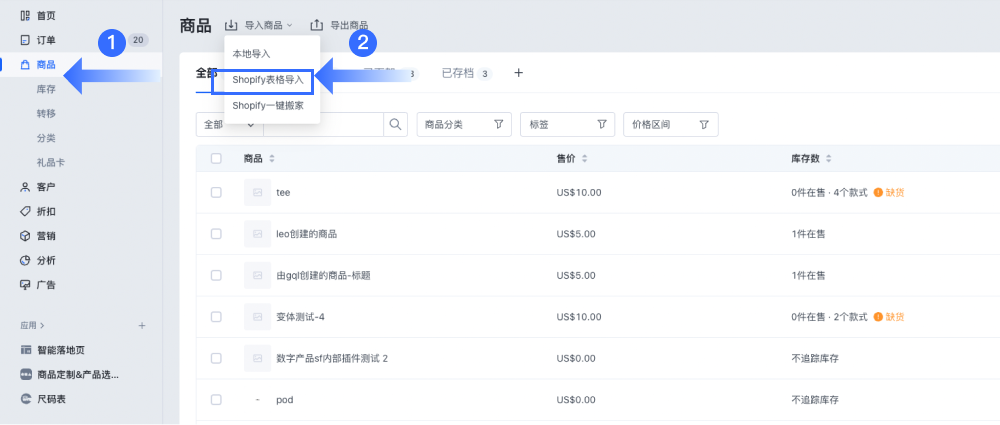This screenshot has height=425, width=1000.
Task: Select checkbox for leo创建的商品 row
Action: coord(216,234)
